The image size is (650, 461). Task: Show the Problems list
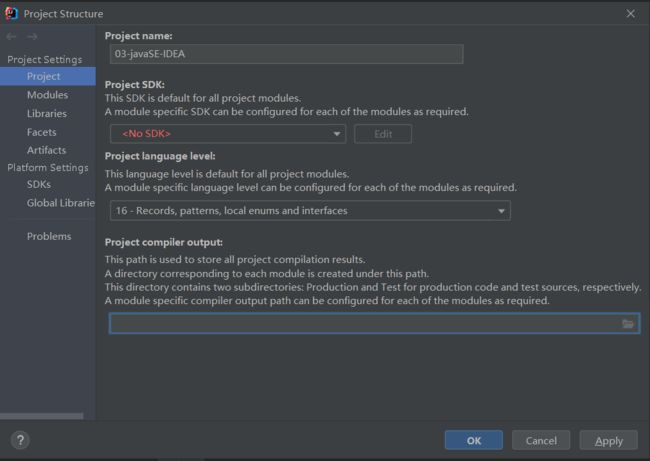pos(48,236)
